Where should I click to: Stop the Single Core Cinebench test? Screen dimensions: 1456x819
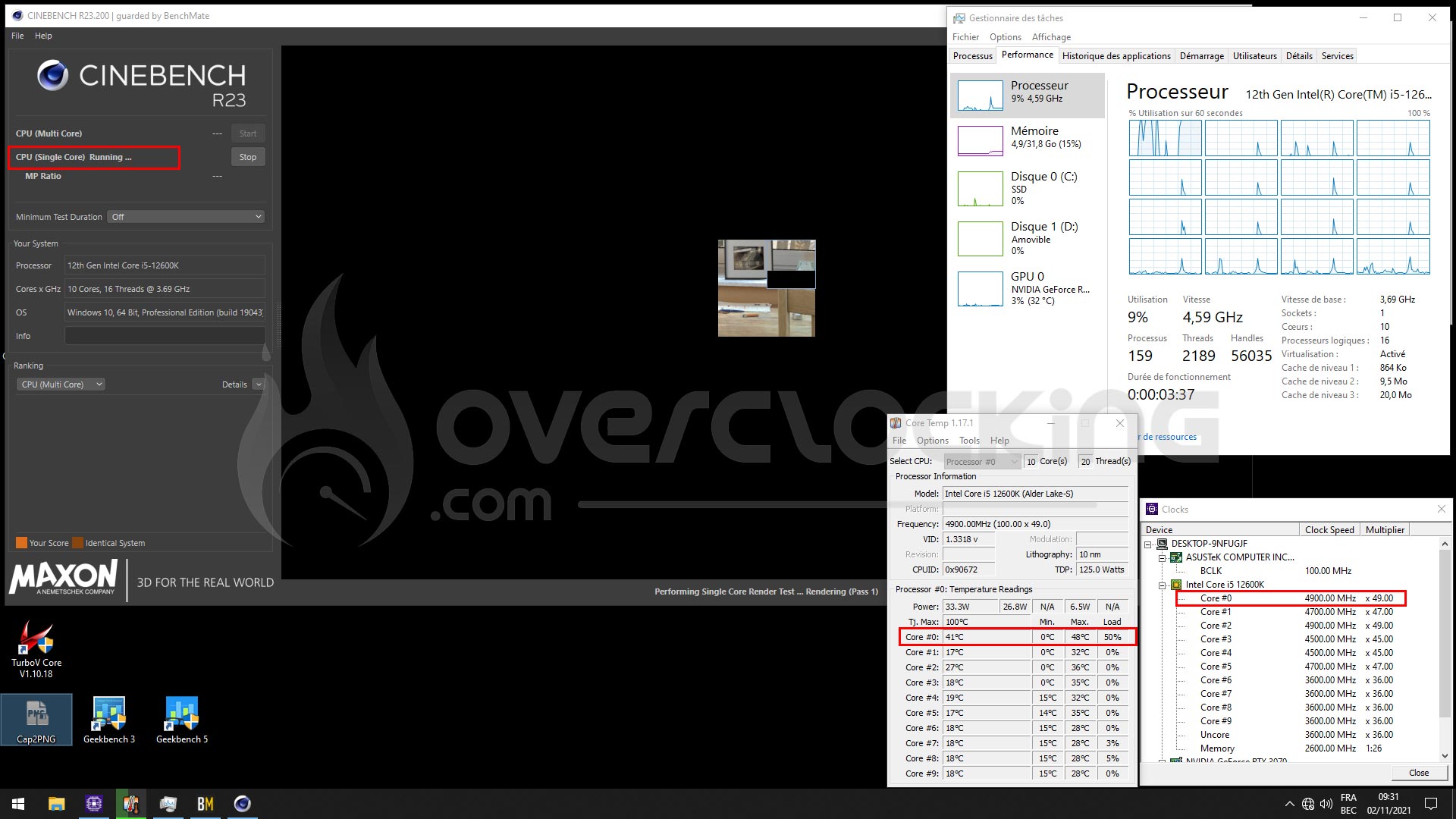pyautogui.click(x=248, y=157)
